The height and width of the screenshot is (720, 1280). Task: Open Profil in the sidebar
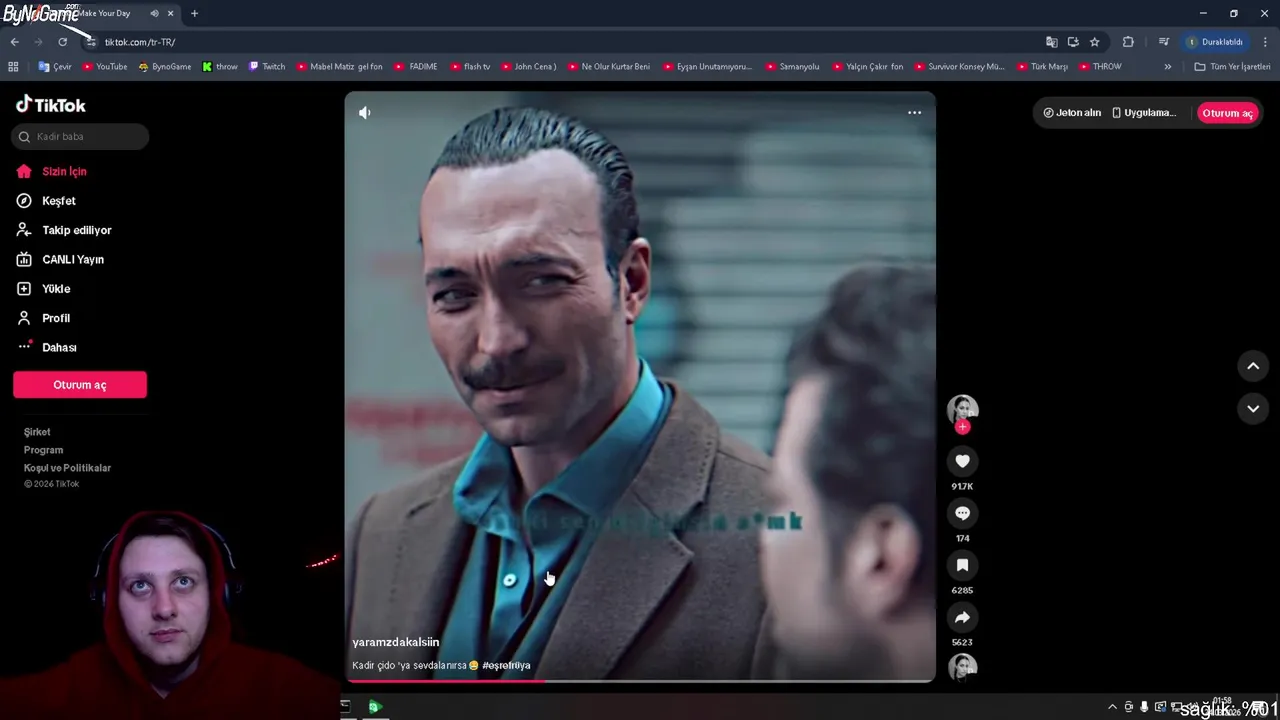pos(43,318)
